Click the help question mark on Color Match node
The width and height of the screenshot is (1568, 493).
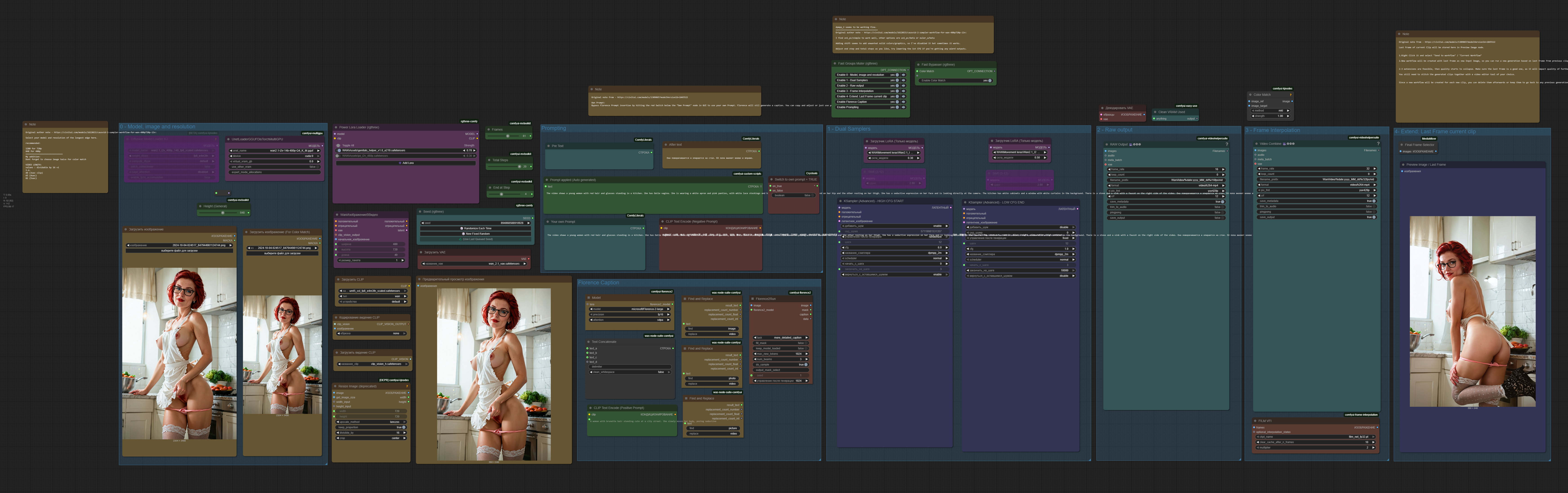pyautogui.click(x=1290, y=94)
